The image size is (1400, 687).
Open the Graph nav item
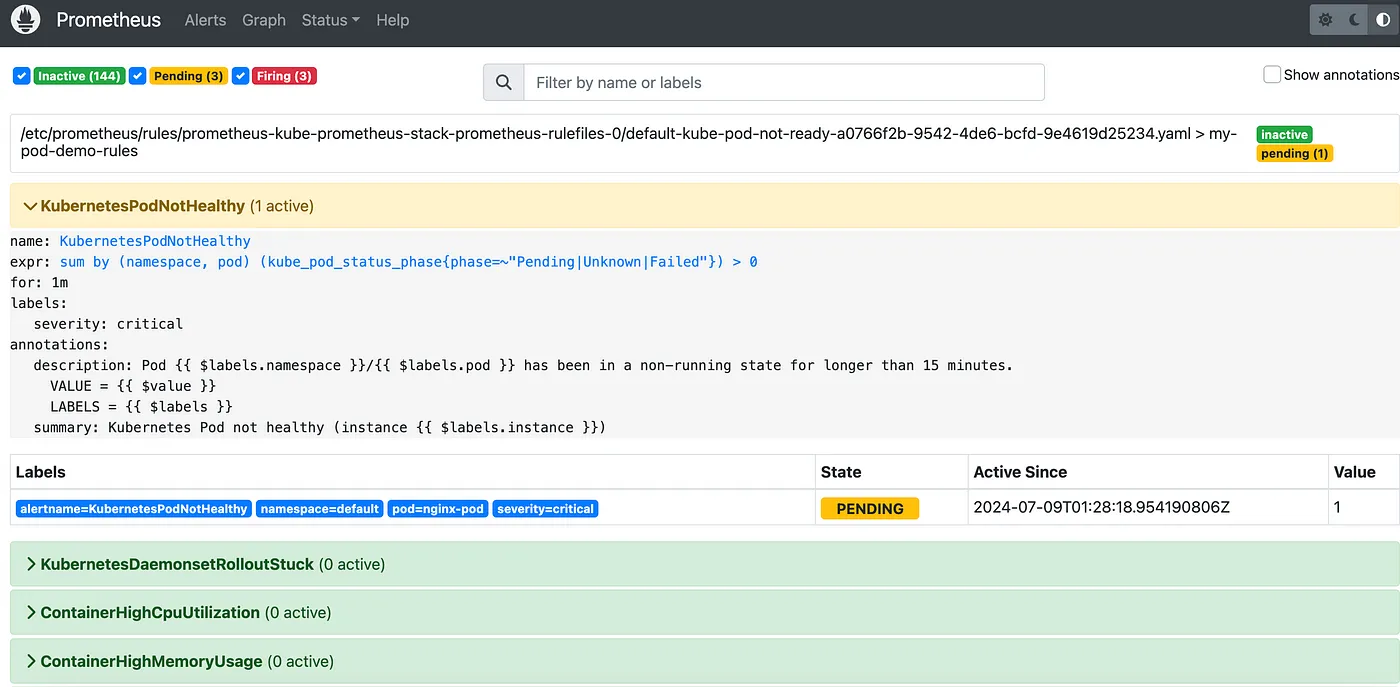point(264,20)
